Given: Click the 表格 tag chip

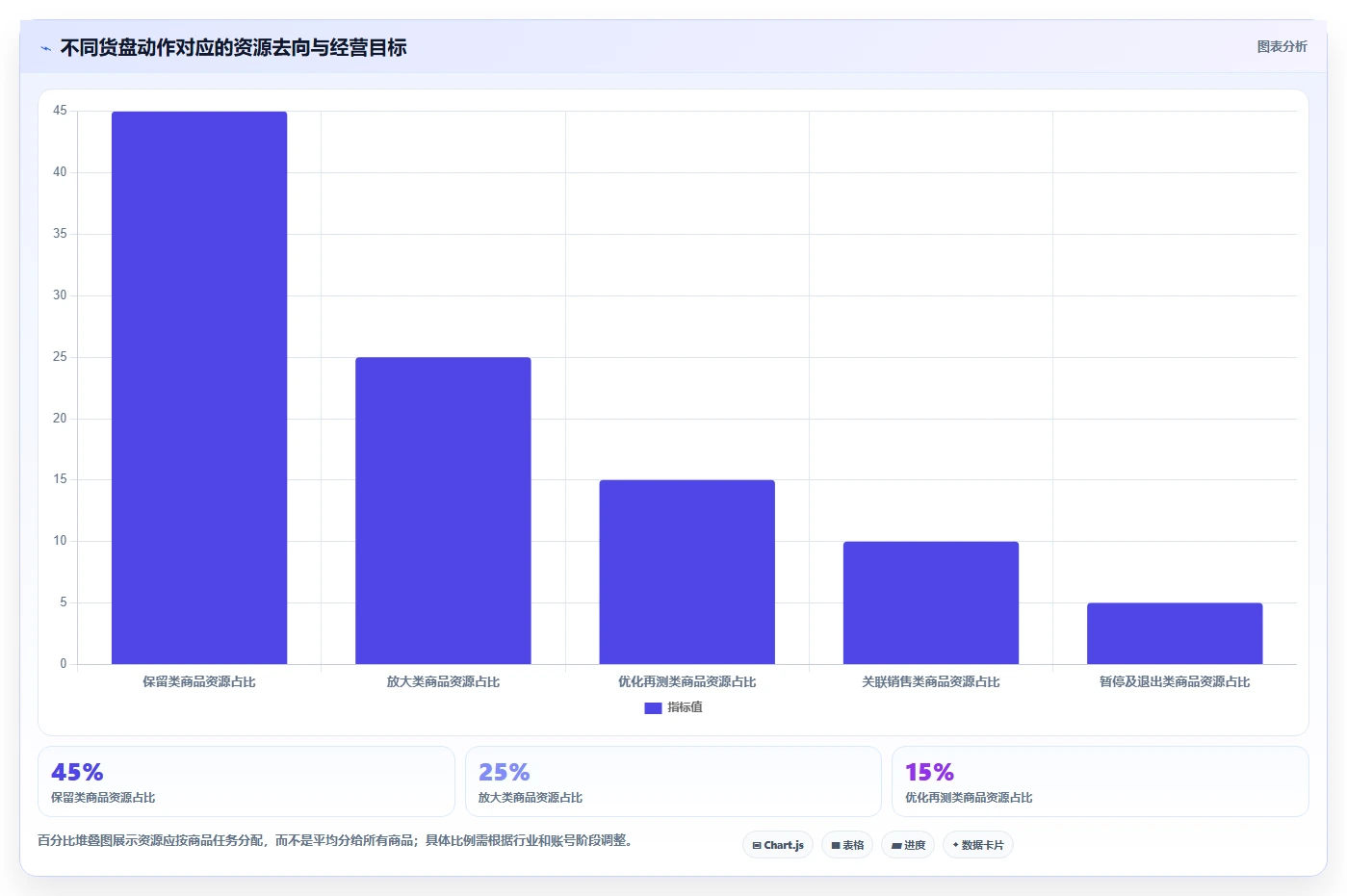Looking at the screenshot, I should coord(847,845).
